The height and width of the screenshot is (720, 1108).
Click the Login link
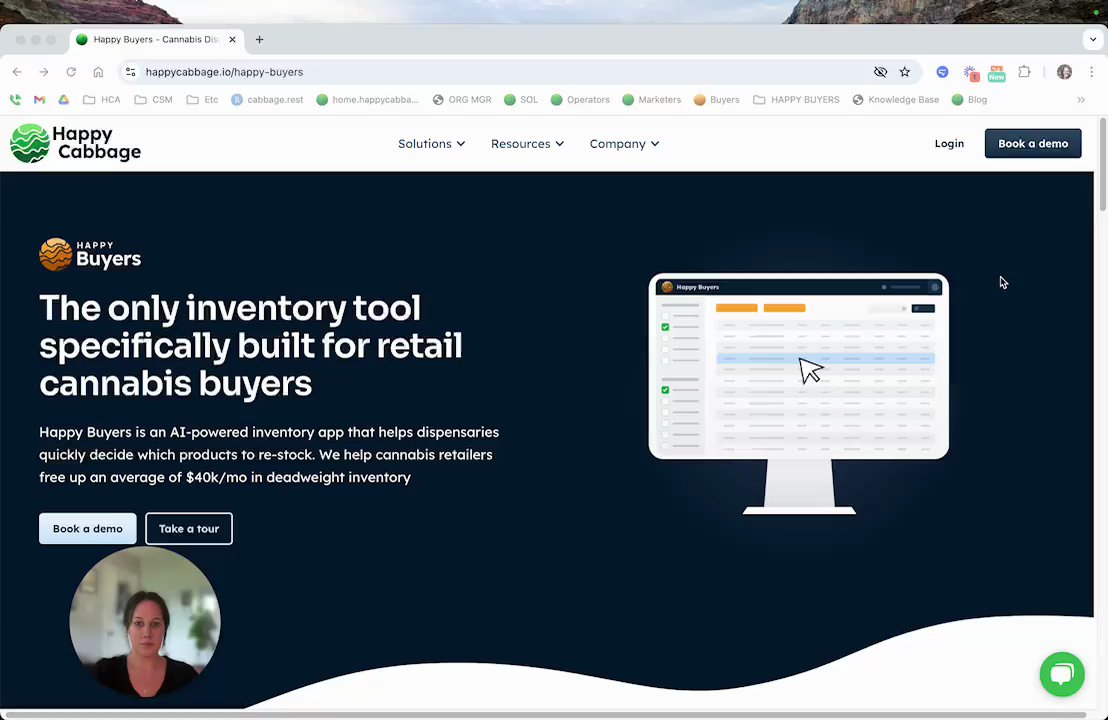point(949,143)
